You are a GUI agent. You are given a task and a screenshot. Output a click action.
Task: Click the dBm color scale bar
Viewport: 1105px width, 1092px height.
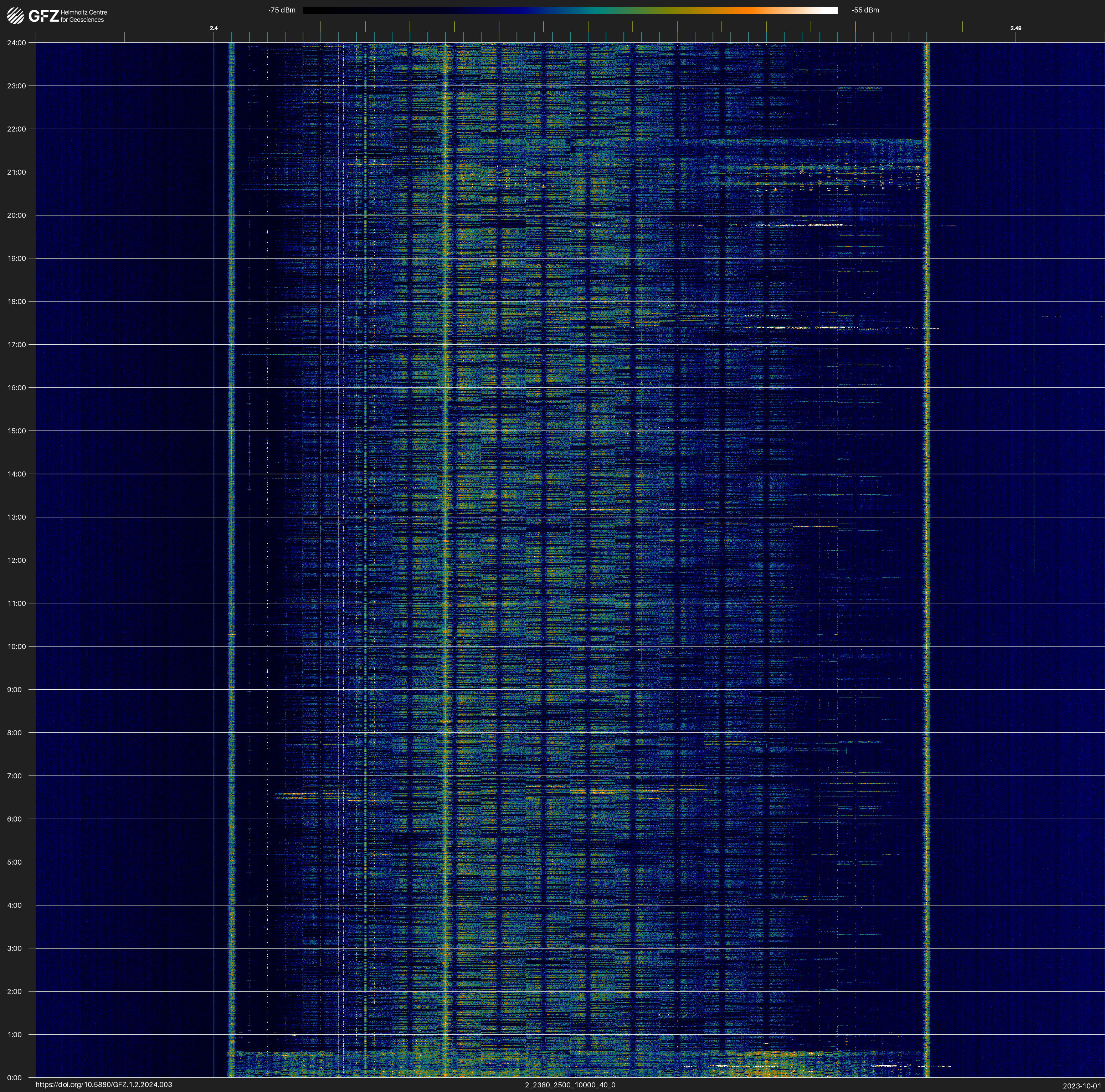coord(570,10)
